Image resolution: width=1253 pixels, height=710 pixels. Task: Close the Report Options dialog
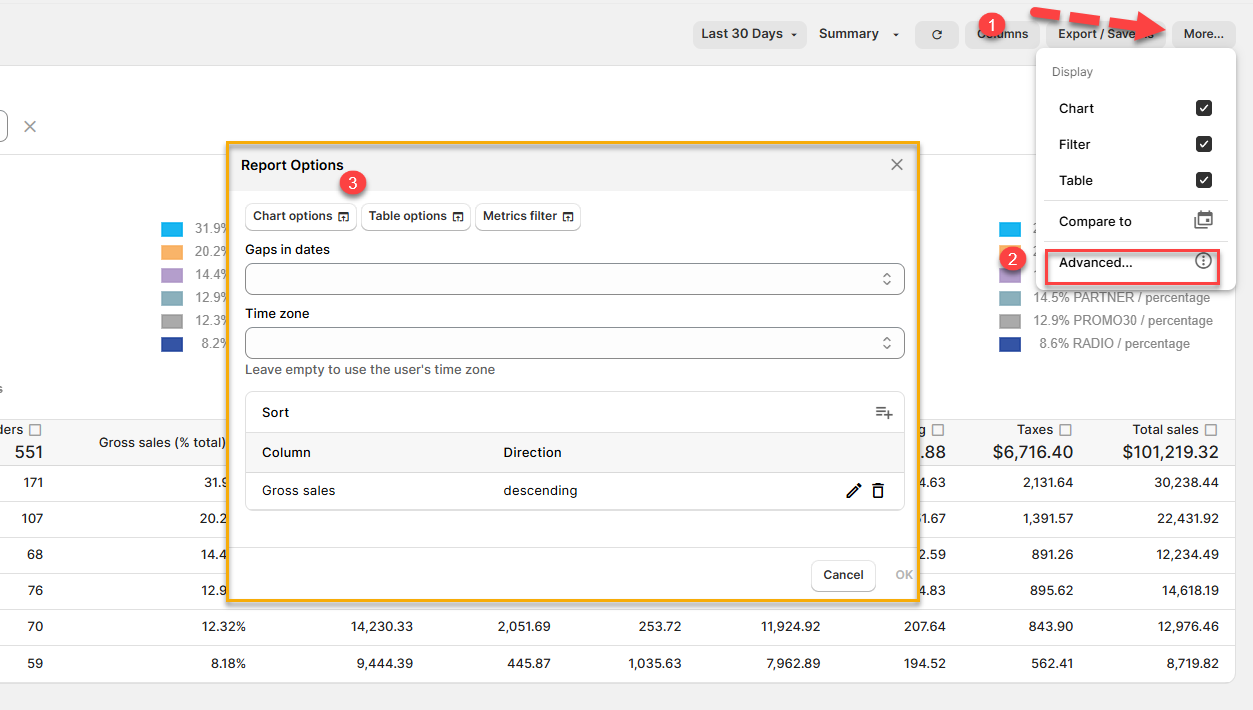pyautogui.click(x=897, y=165)
